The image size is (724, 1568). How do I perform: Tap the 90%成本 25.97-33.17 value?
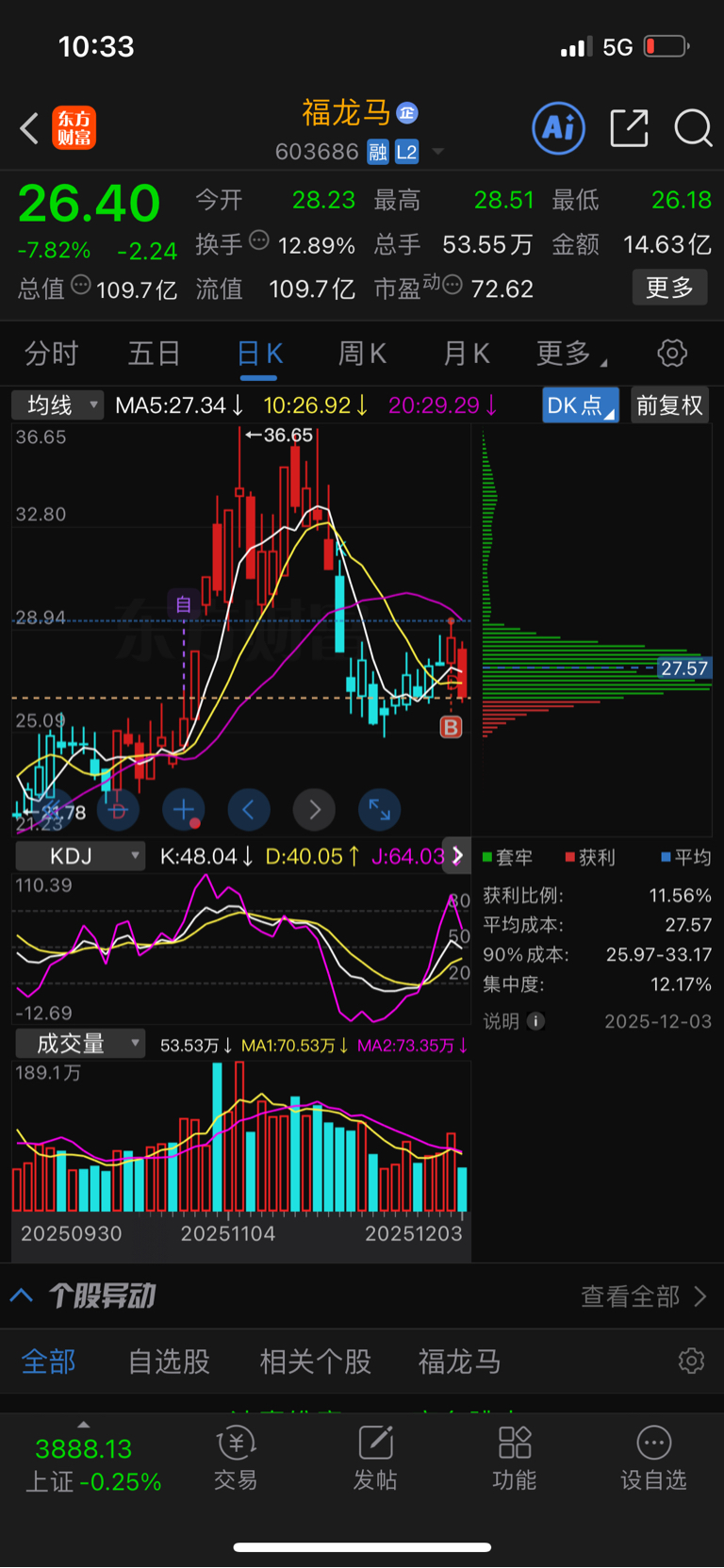pos(659,954)
